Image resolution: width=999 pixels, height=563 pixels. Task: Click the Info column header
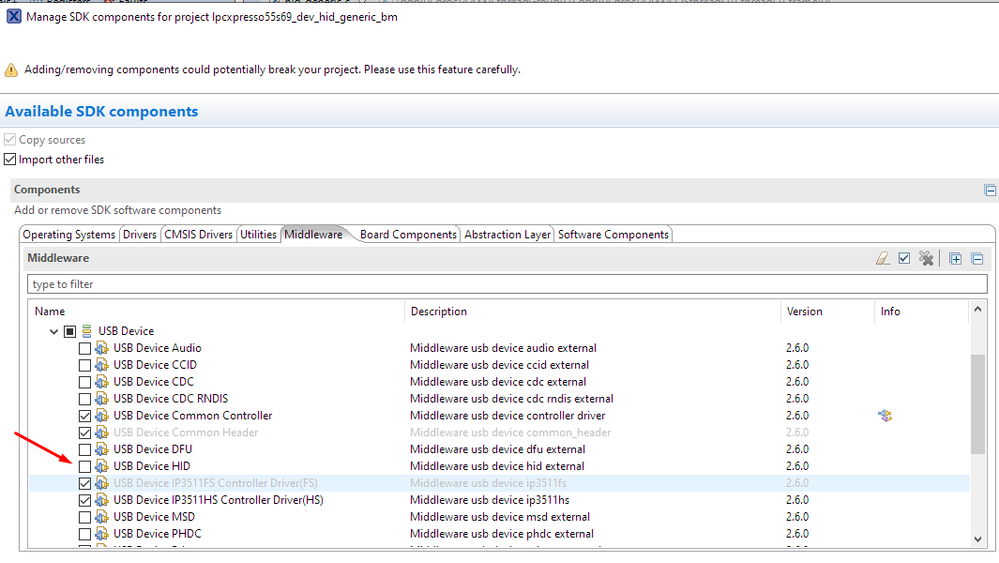[921, 311]
